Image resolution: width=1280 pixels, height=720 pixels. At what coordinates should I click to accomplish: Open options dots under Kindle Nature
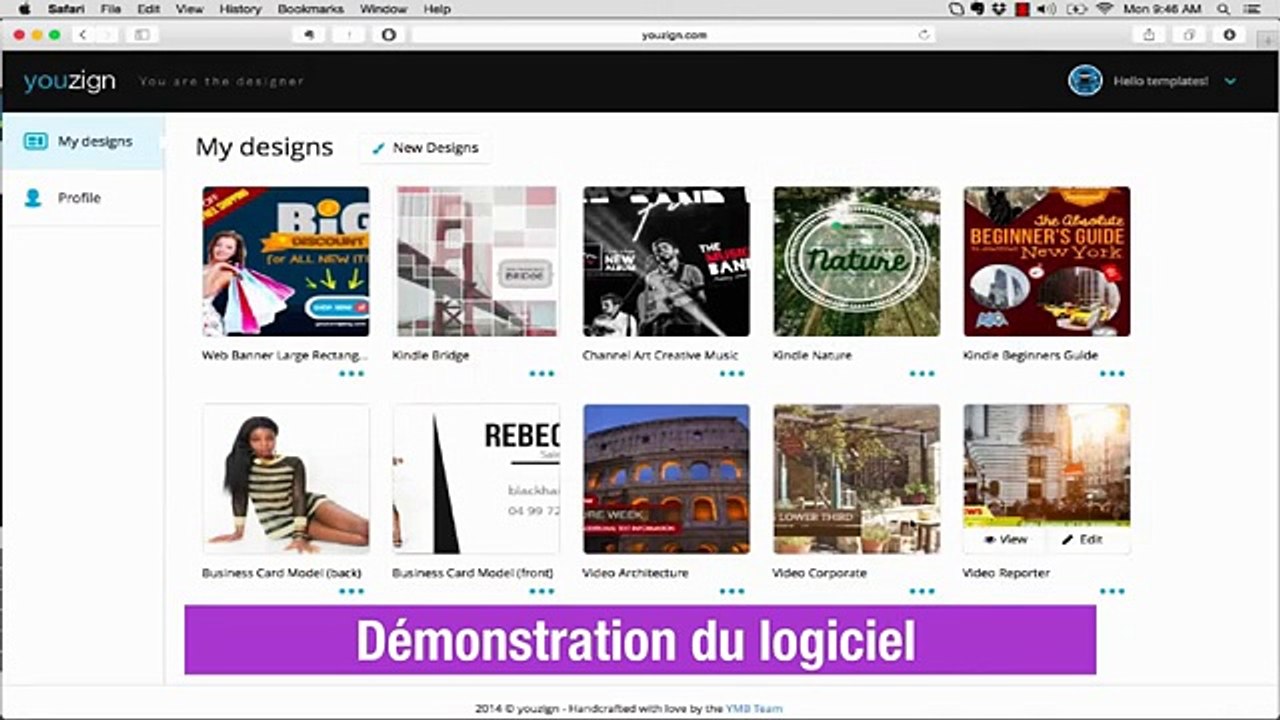[x=922, y=373]
